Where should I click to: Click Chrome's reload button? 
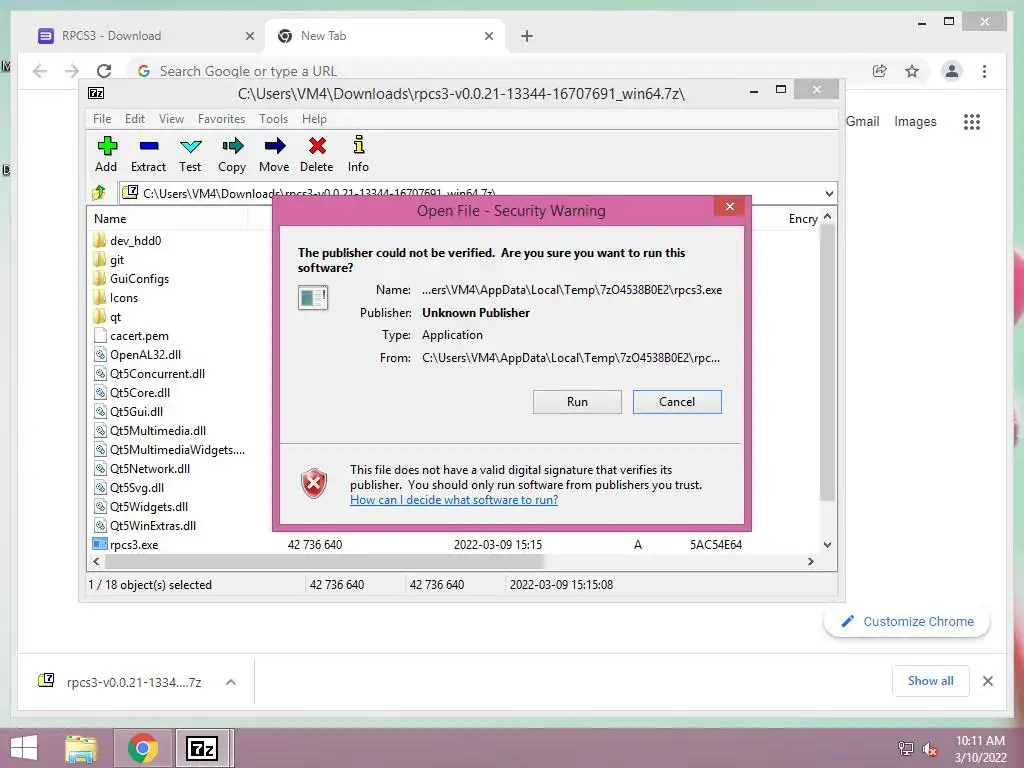pos(104,71)
